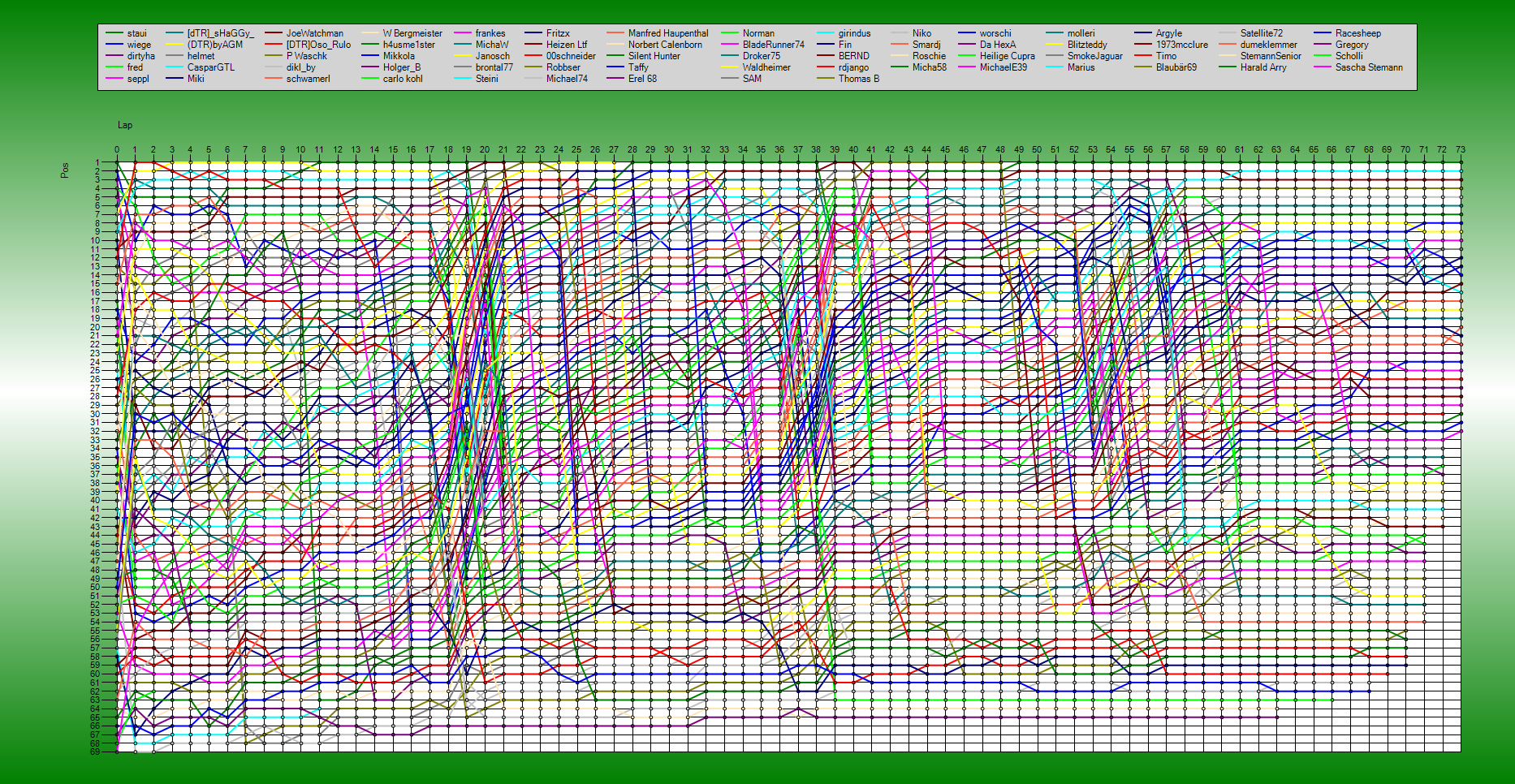Image resolution: width=1515 pixels, height=784 pixels.
Task: Select '(DTR)byAGM' in the legend
Action: (215, 45)
